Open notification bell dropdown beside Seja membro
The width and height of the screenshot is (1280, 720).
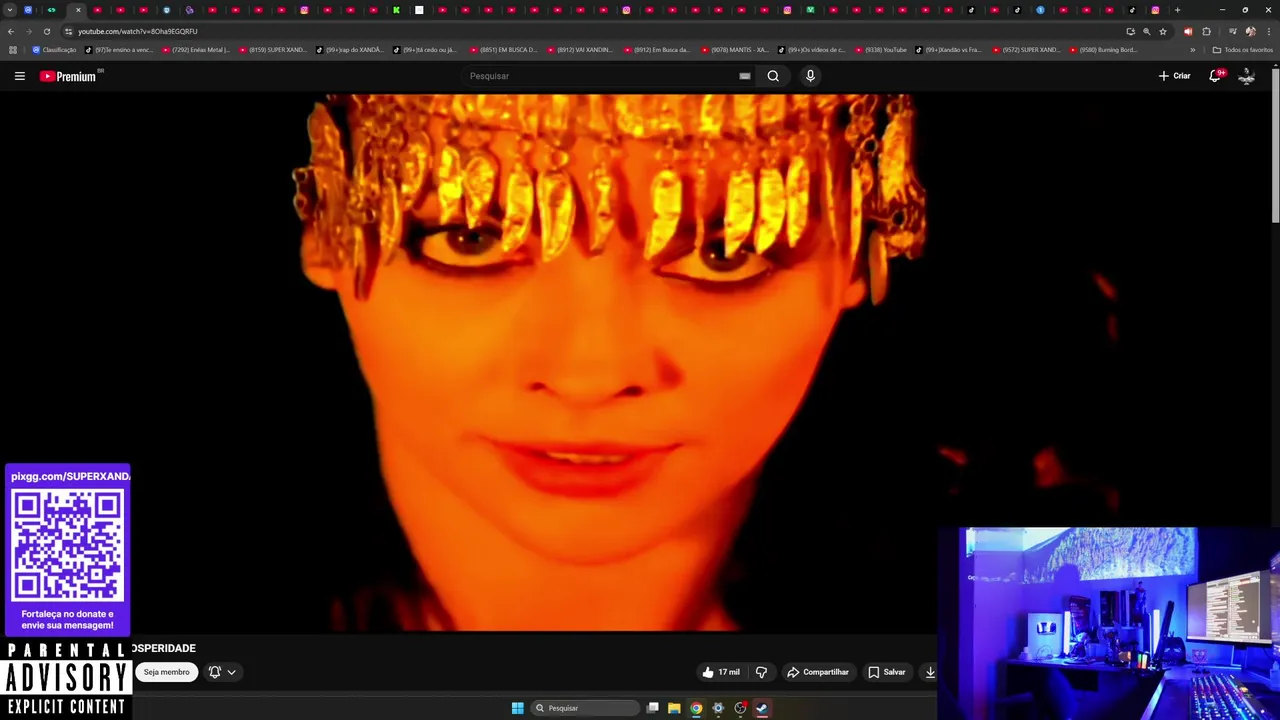click(222, 672)
